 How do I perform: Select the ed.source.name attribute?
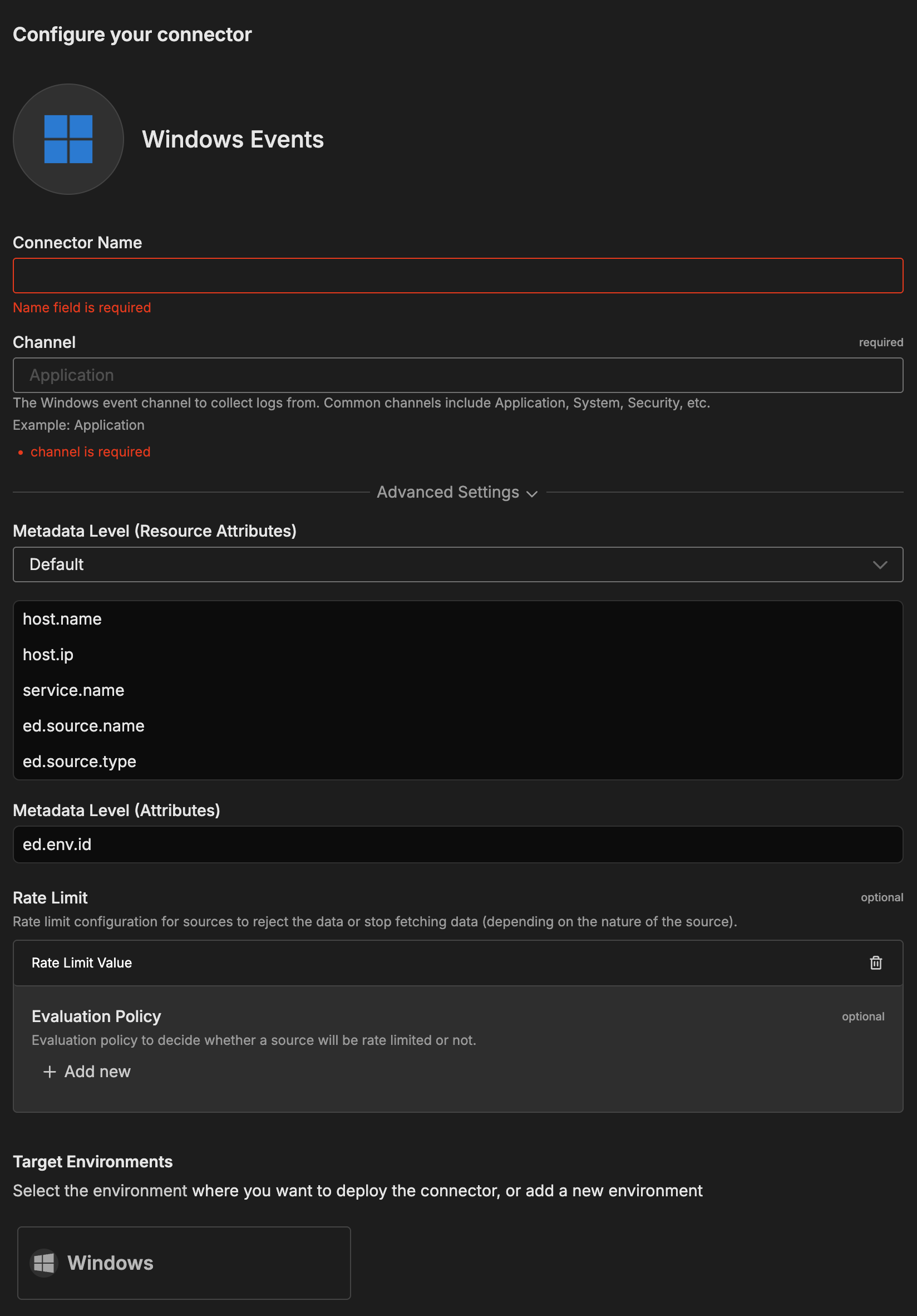tap(83, 725)
